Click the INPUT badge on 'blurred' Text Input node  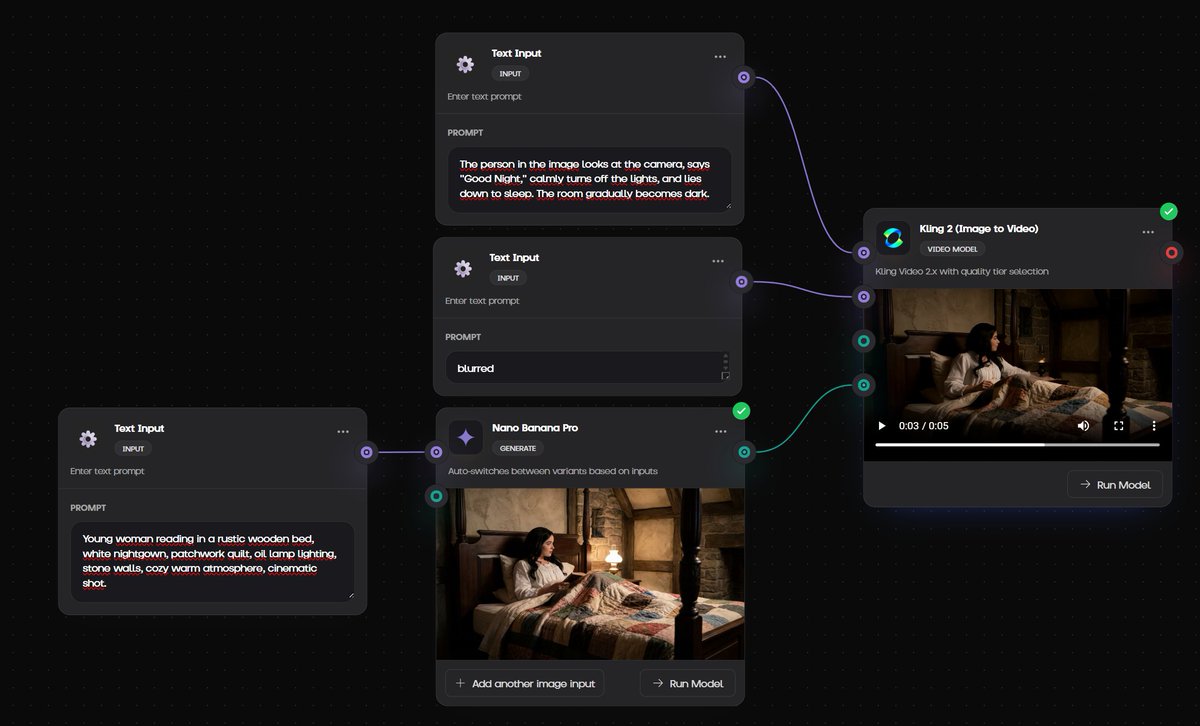click(508, 278)
